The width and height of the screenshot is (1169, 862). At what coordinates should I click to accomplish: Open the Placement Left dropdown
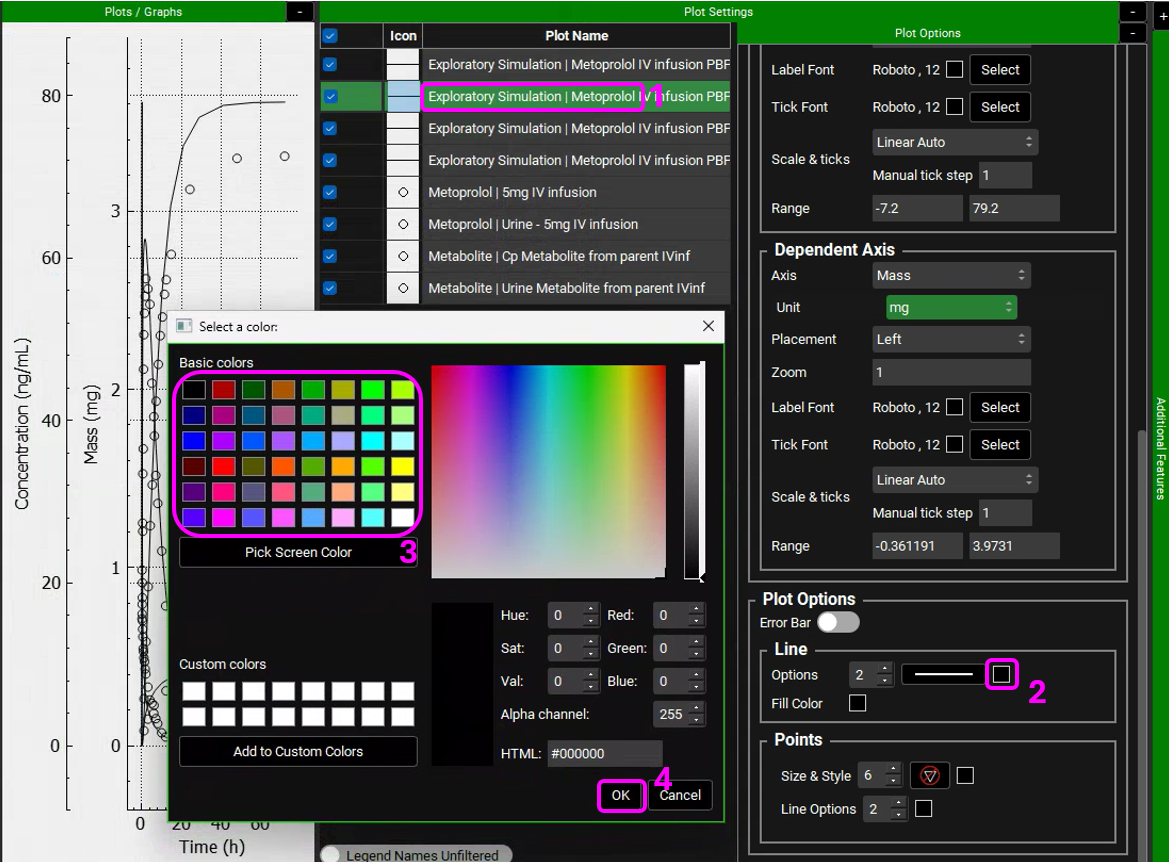pyautogui.click(x=950, y=339)
